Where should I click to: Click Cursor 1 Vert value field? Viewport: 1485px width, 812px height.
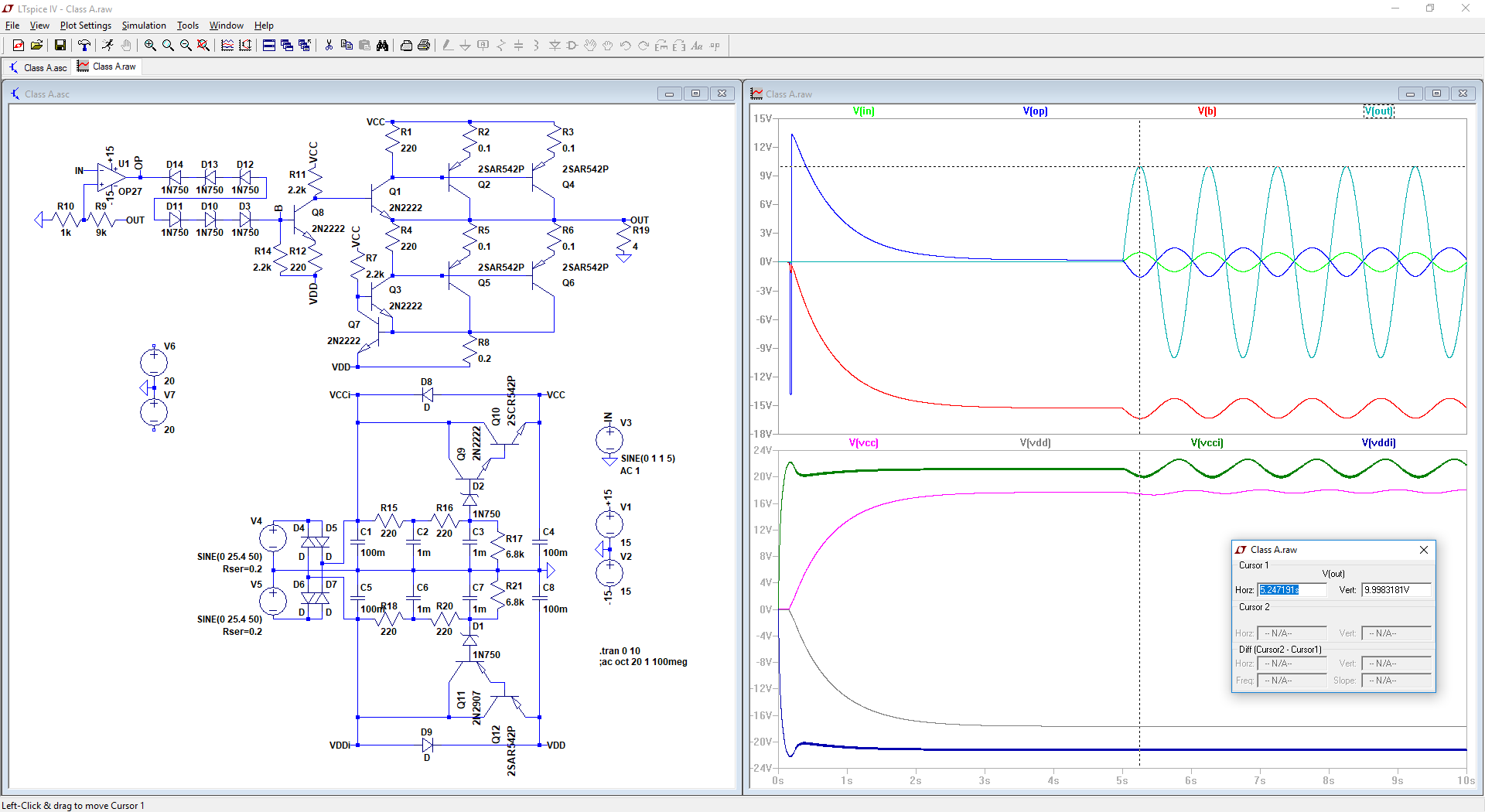[1396, 590]
